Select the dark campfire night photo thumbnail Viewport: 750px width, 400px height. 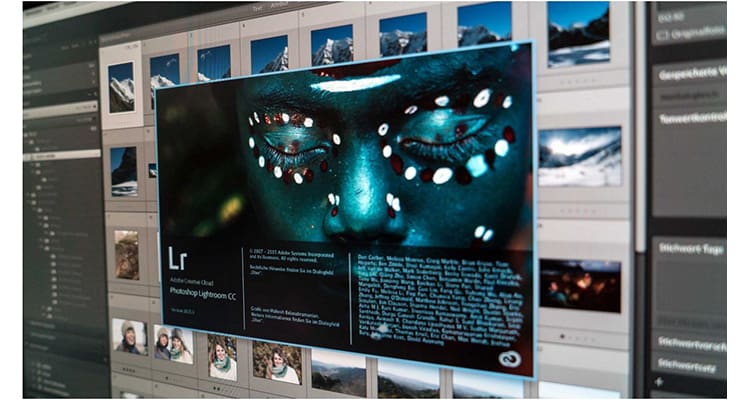(x=580, y=286)
